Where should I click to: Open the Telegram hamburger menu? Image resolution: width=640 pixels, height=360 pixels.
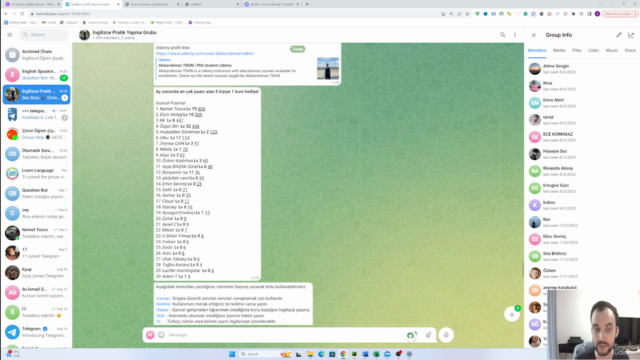[9, 35]
